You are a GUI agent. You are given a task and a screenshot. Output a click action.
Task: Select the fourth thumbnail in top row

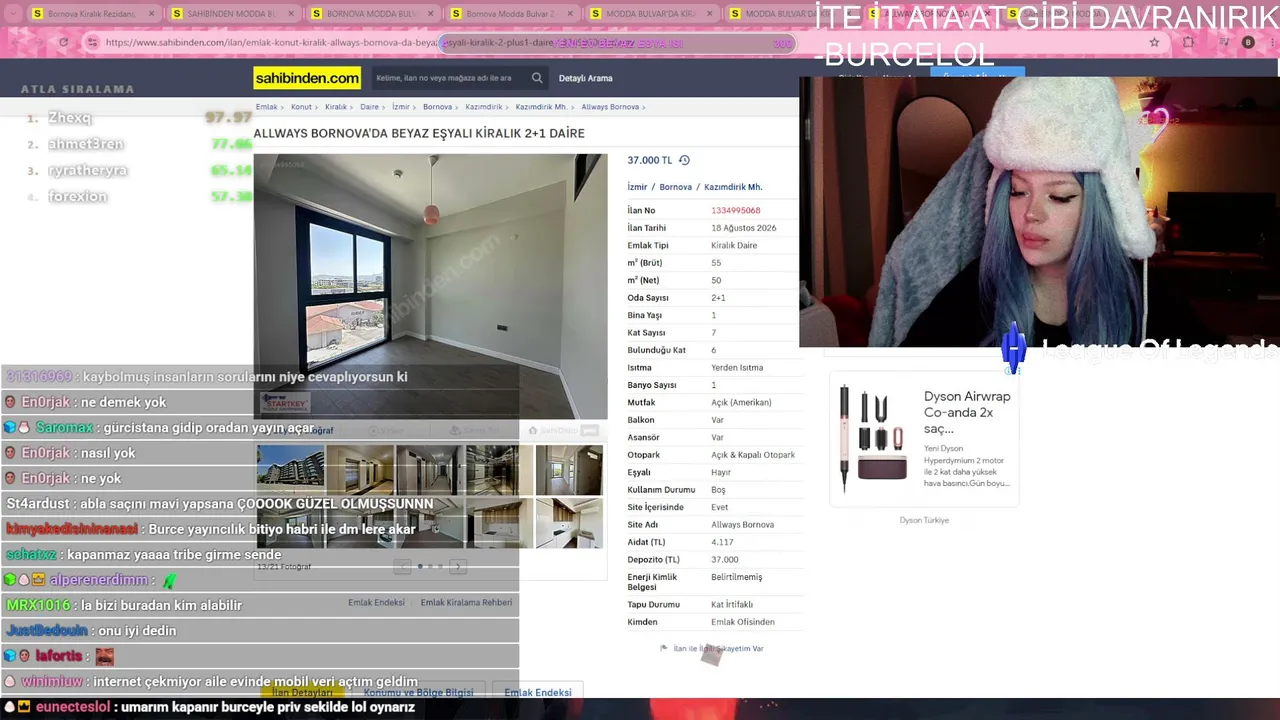[499, 470]
